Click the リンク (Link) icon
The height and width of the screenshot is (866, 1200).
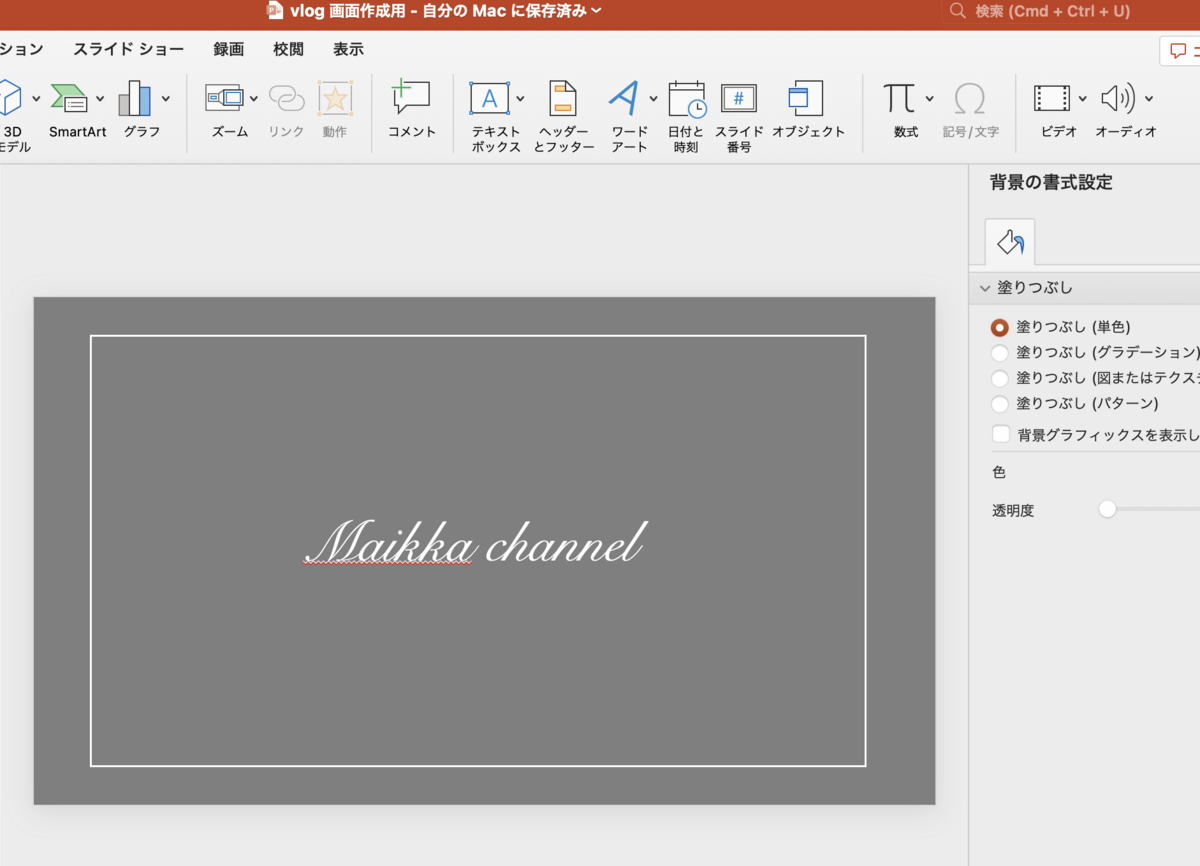[286, 98]
